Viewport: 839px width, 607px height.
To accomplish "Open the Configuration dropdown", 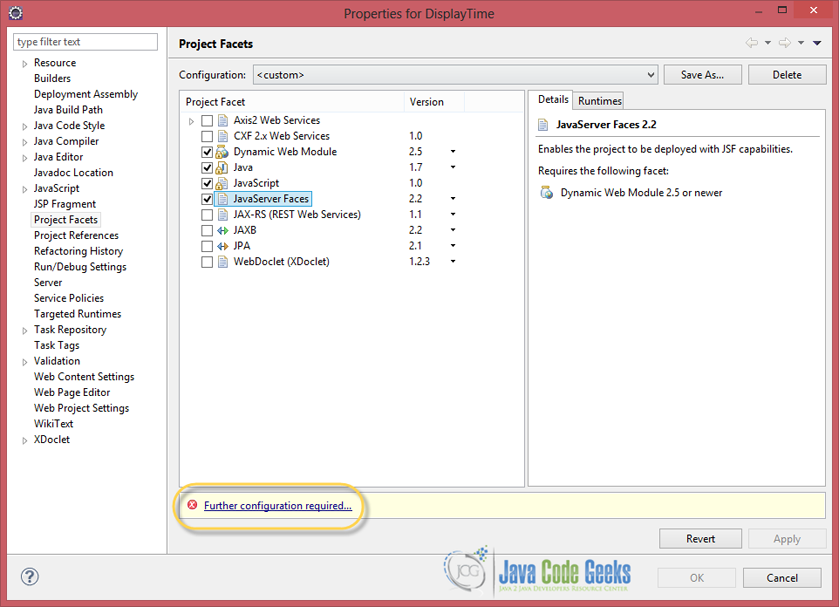I will click(x=455, y=75).
